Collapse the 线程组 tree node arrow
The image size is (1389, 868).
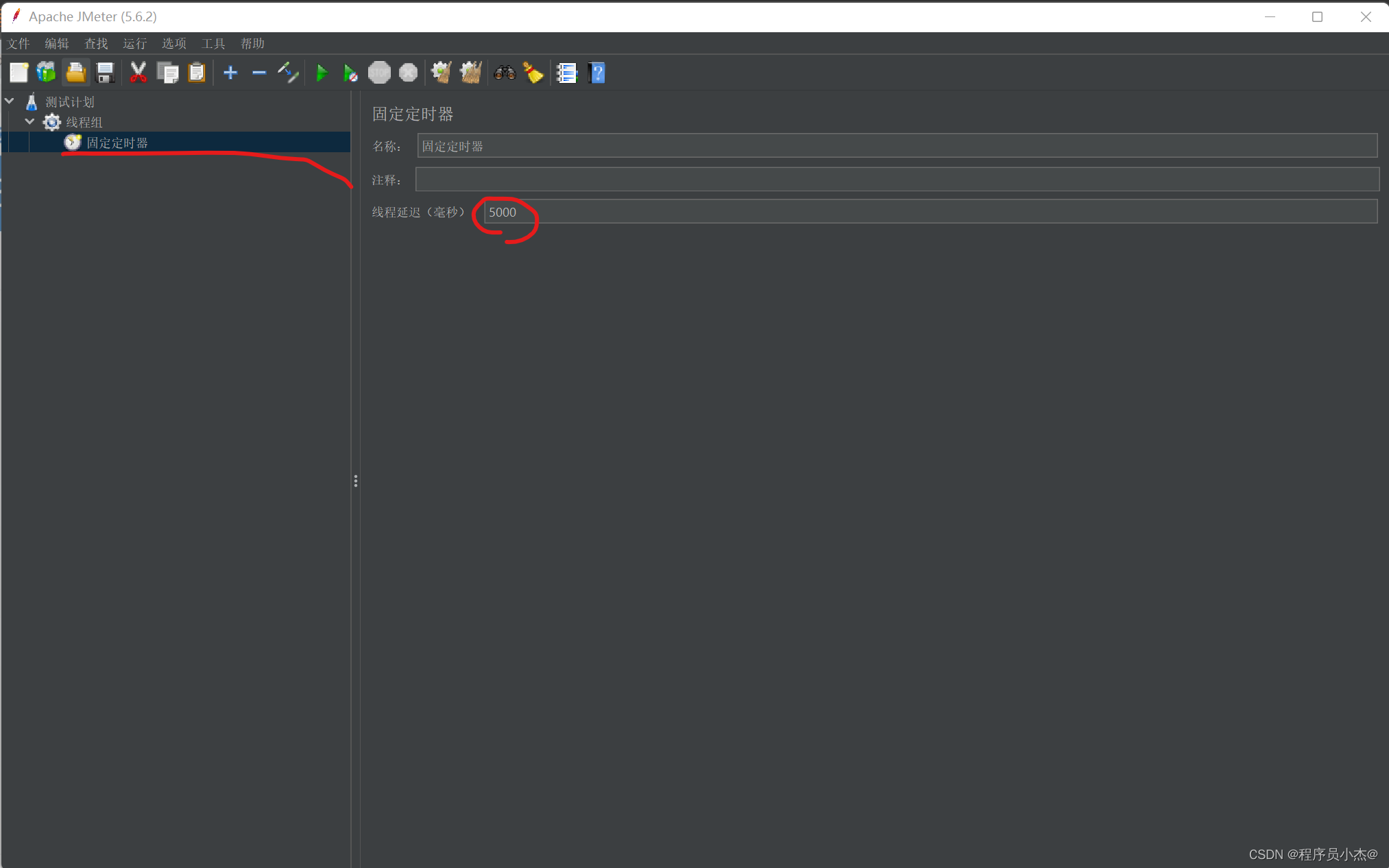click(x=29, y=122)
